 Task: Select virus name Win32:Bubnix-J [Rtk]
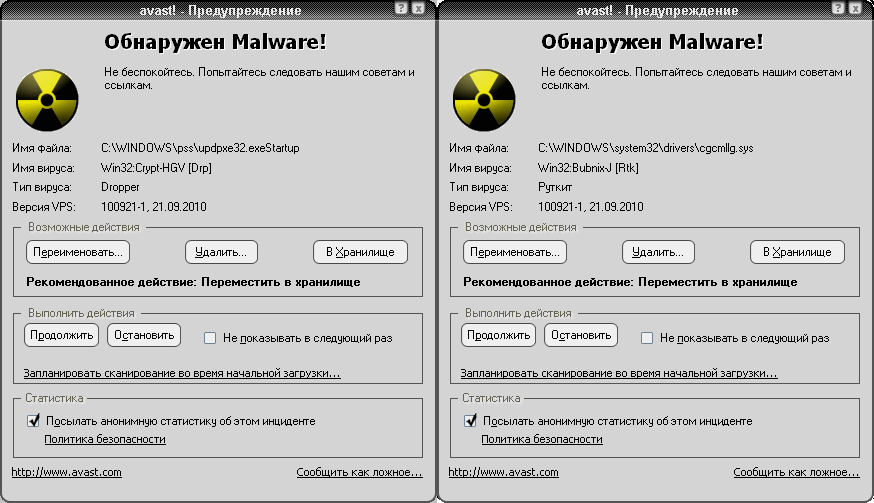pyautogui.click(x=588, y=168)
